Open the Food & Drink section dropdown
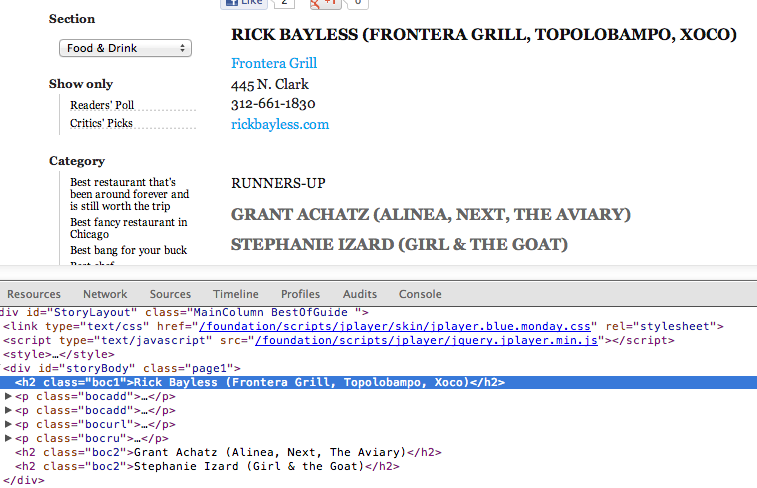Viewport: 757px width, 488px height. point(125,48)
